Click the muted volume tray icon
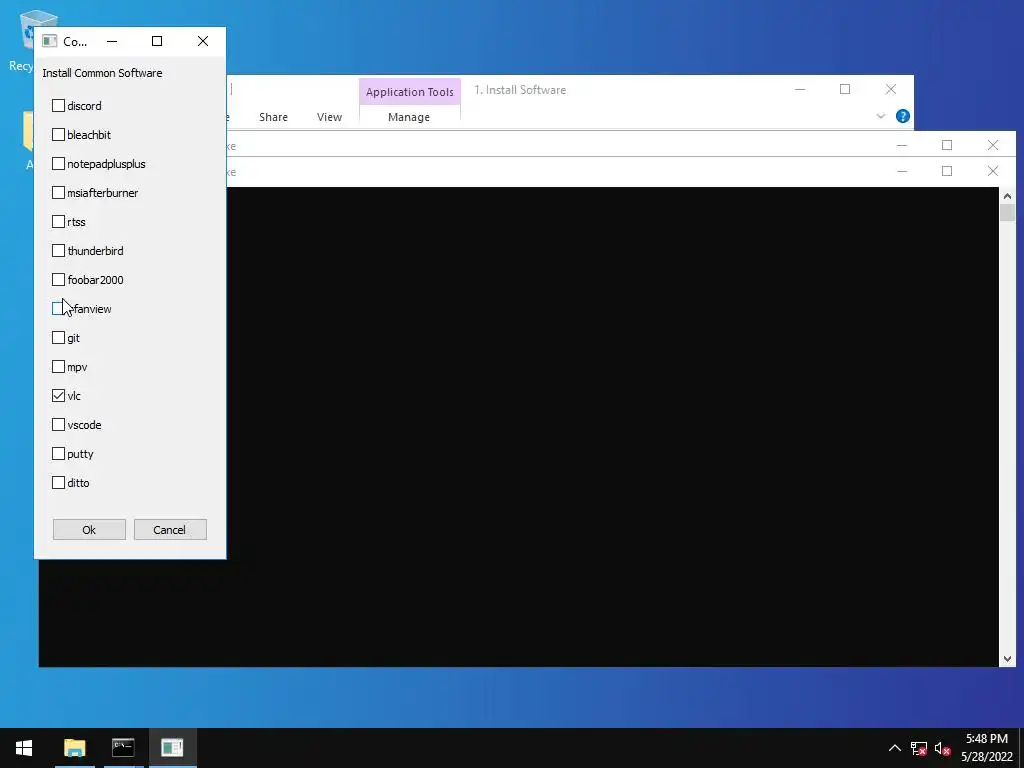 pos(942,748)
